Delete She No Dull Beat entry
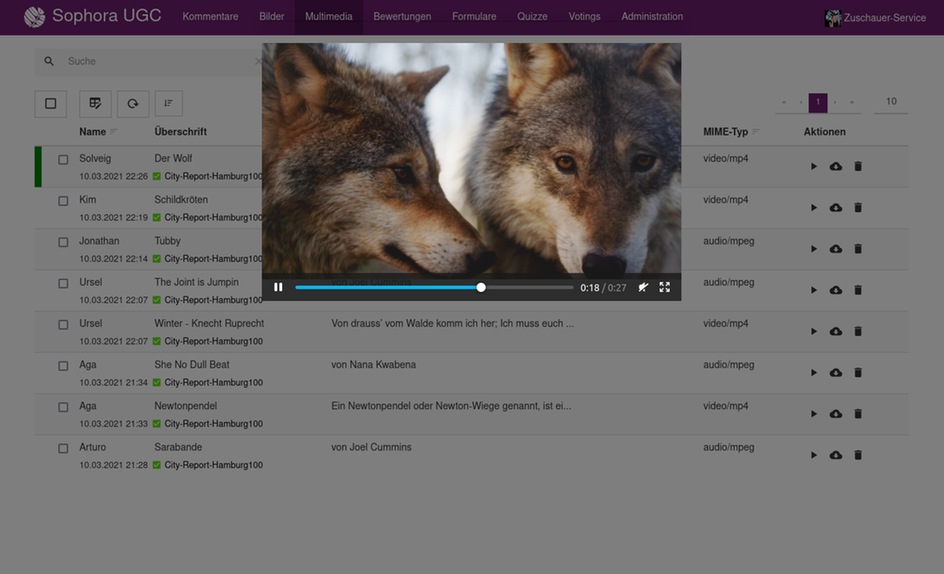This screenshot has width=944, height=574. pyautogui.click(x=858, y=373)
